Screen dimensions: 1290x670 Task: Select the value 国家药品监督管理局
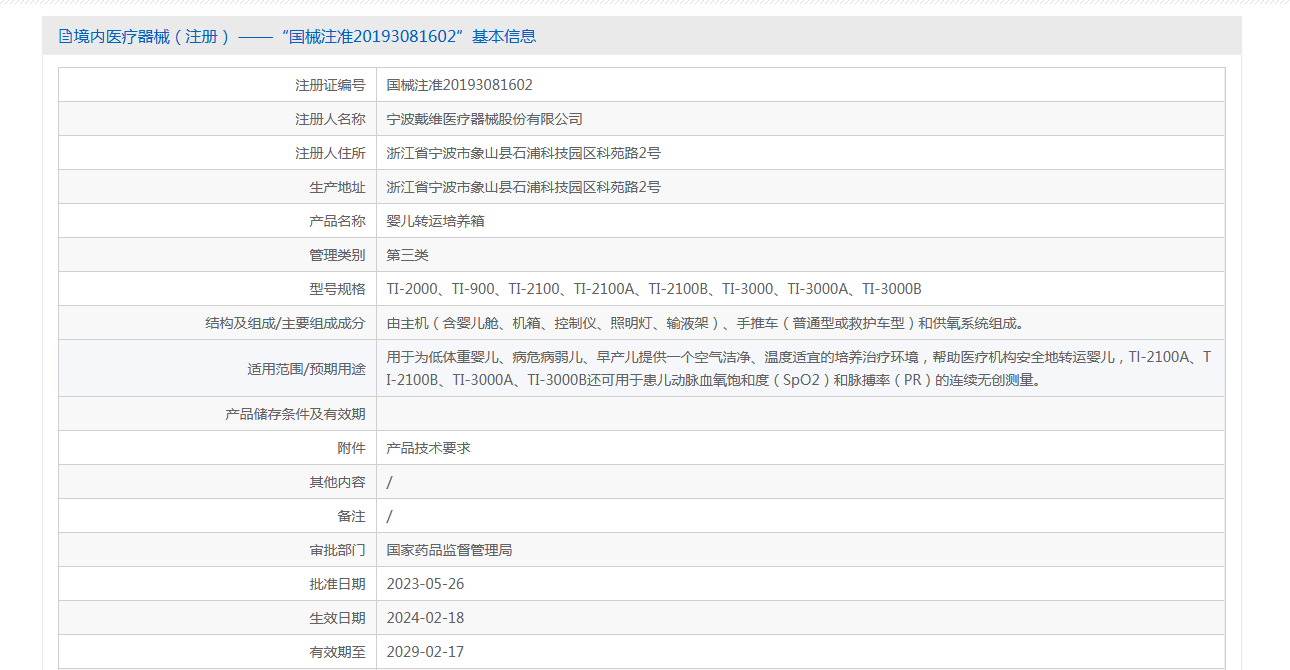[450, 550]
